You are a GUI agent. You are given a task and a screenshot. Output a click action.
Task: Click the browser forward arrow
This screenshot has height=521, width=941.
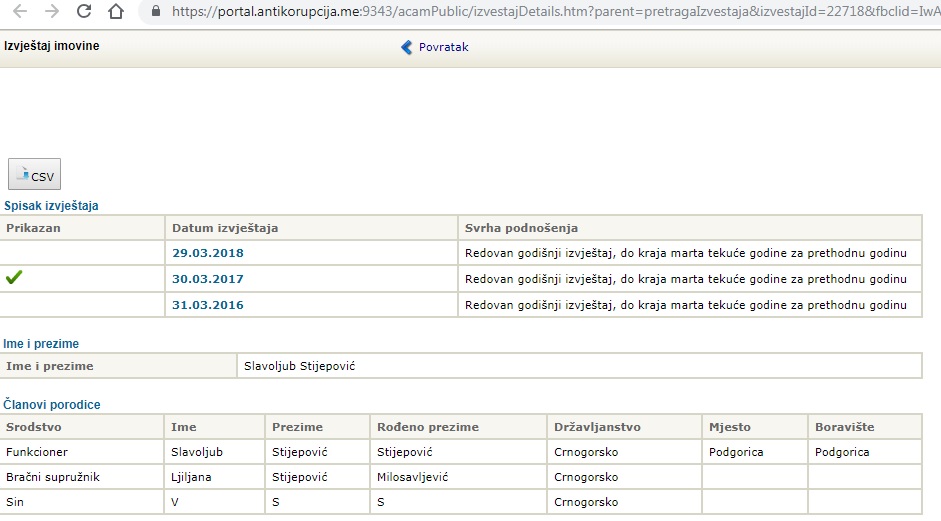(52, 12)
